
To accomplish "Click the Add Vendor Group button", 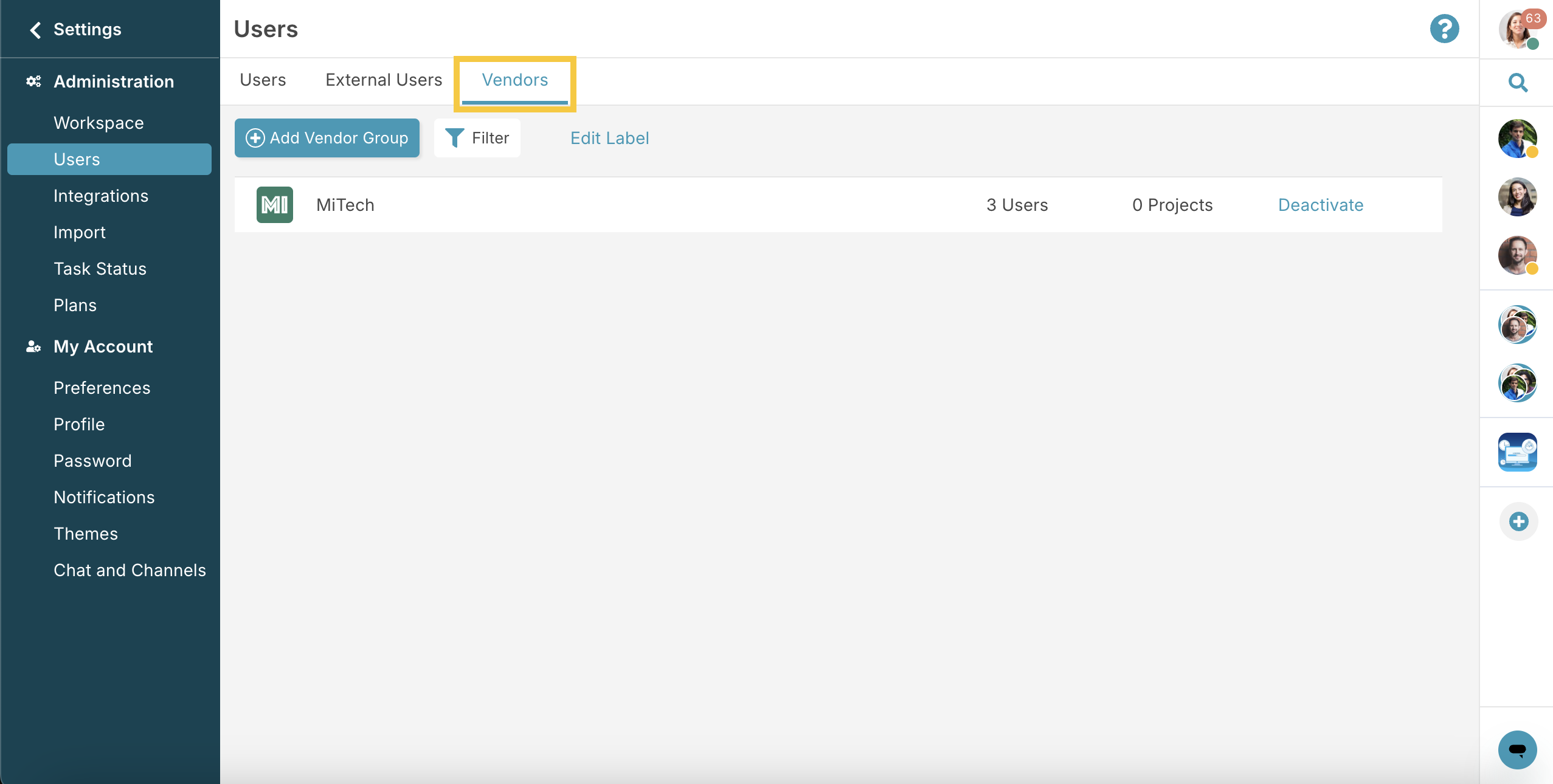I will (x=327, y=138).
